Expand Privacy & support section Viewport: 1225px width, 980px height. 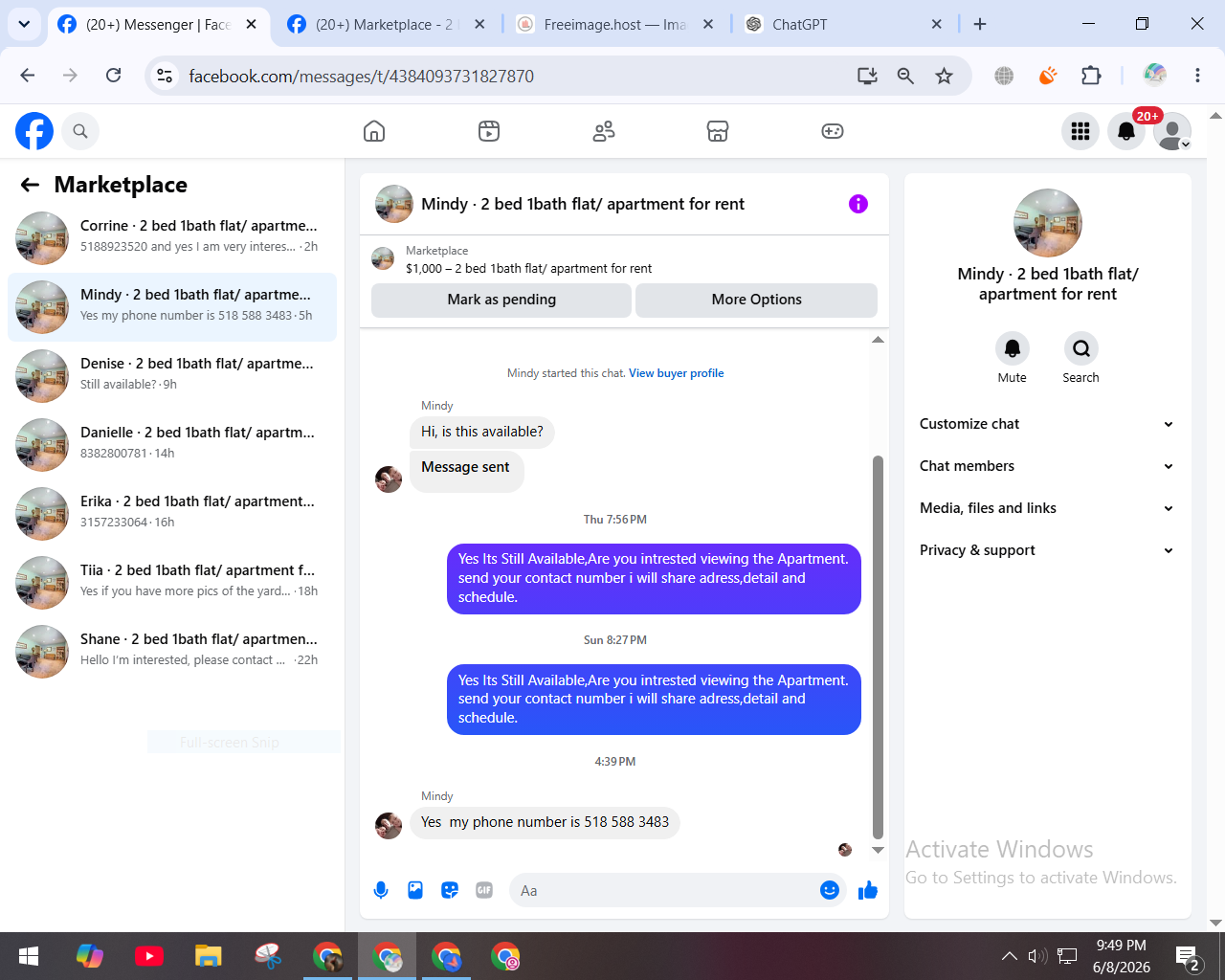pos(1047,550)
